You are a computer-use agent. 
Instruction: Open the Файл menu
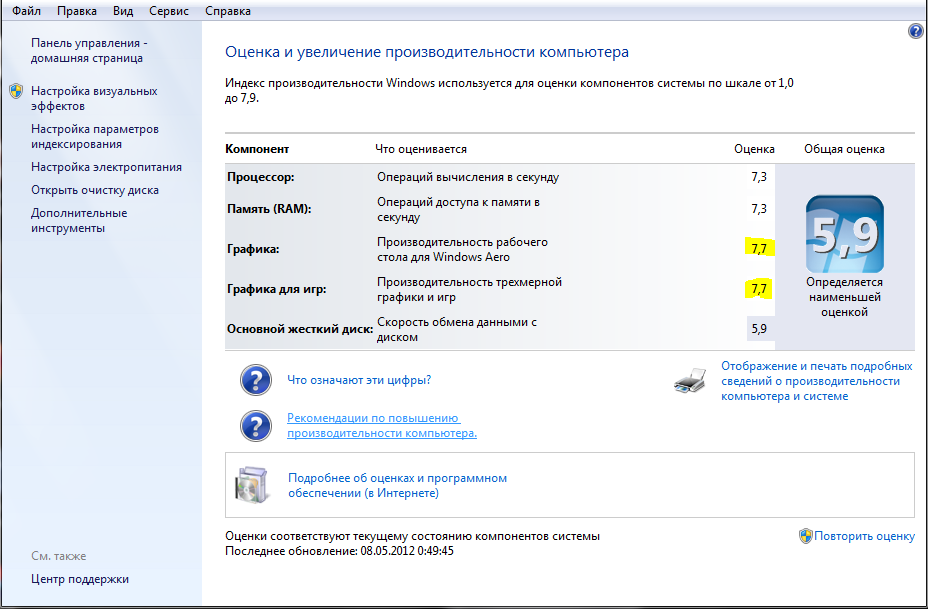[x=26, y=11]
